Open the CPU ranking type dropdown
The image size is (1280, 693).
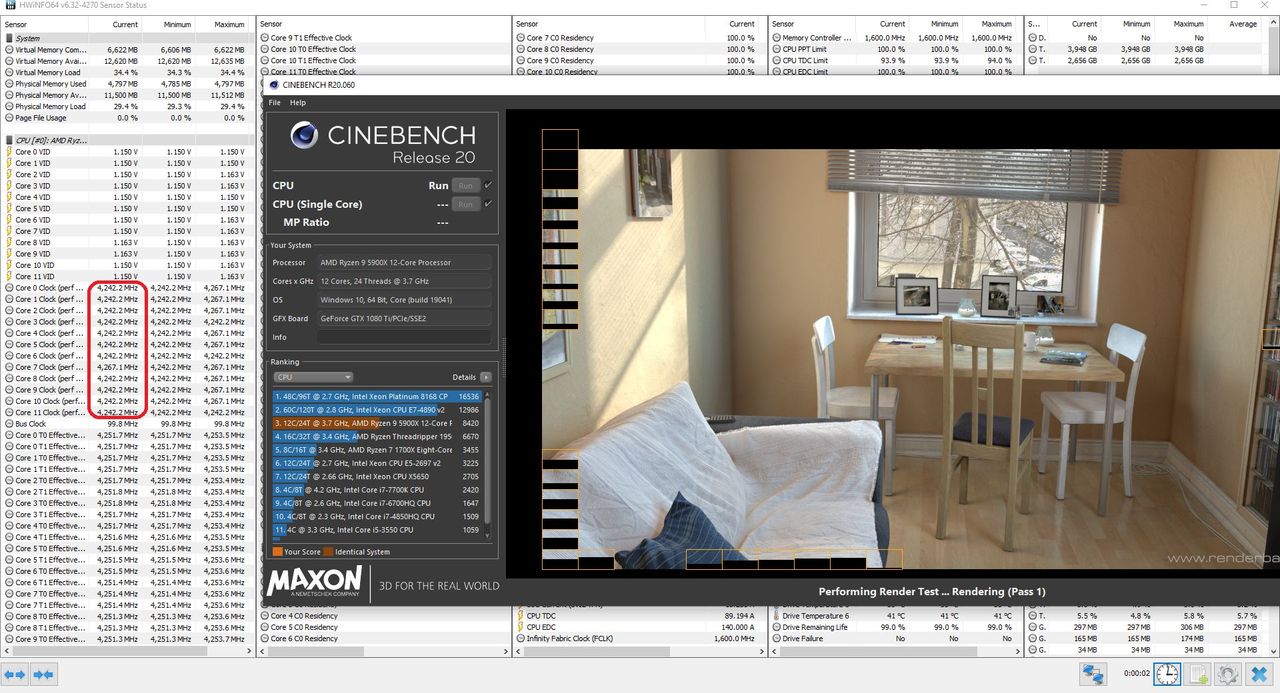pyautogui.click(x=313, y=377)
